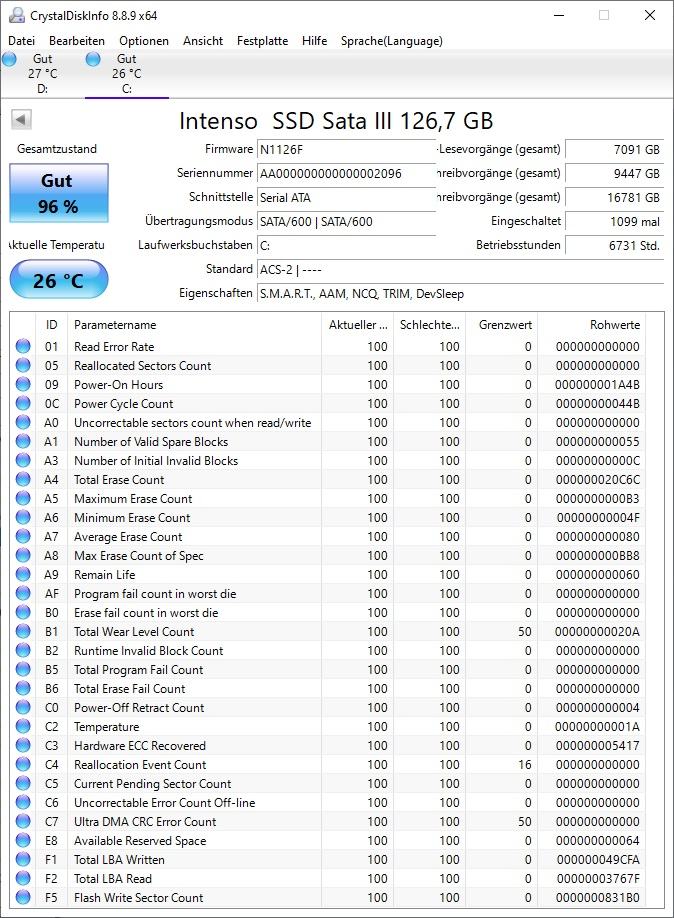
Task: Click status orb for Read Error Rate
Action: click(23, 346)
